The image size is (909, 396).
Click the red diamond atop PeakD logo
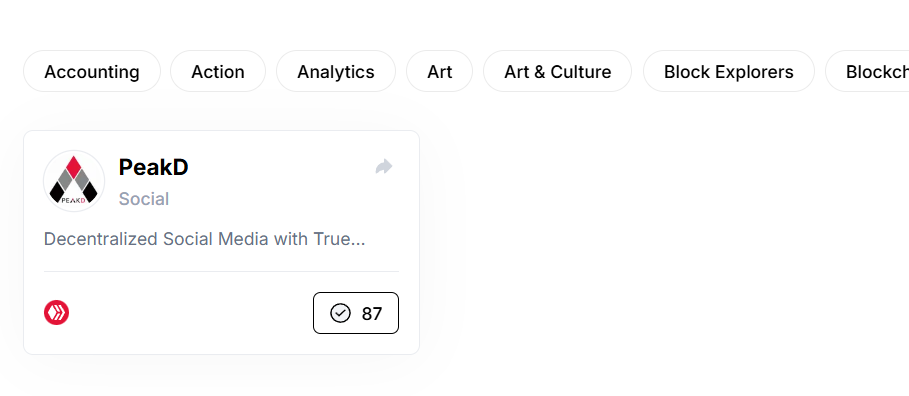(74, 166)
